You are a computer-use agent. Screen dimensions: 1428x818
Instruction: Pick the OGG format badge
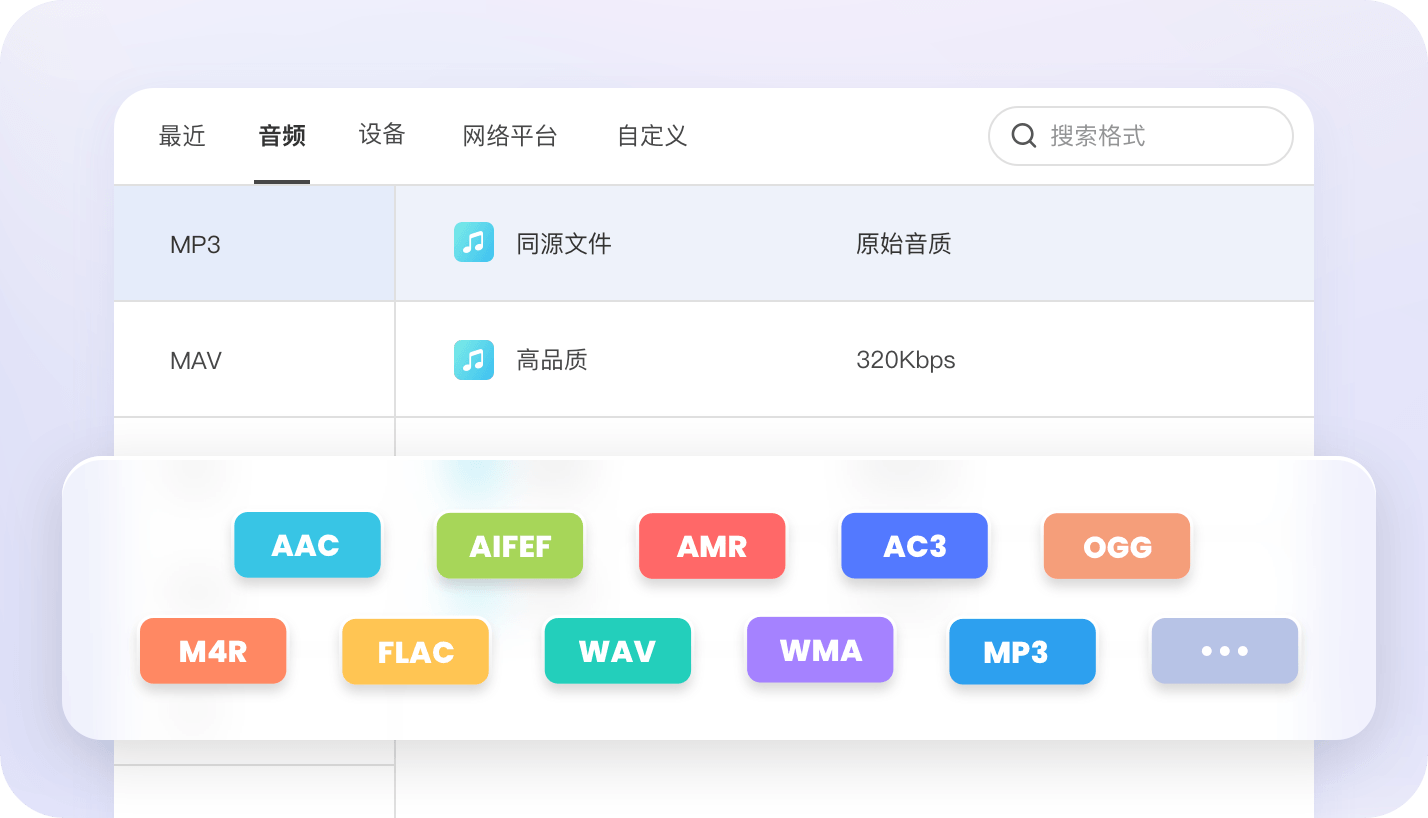[1117, 546]
